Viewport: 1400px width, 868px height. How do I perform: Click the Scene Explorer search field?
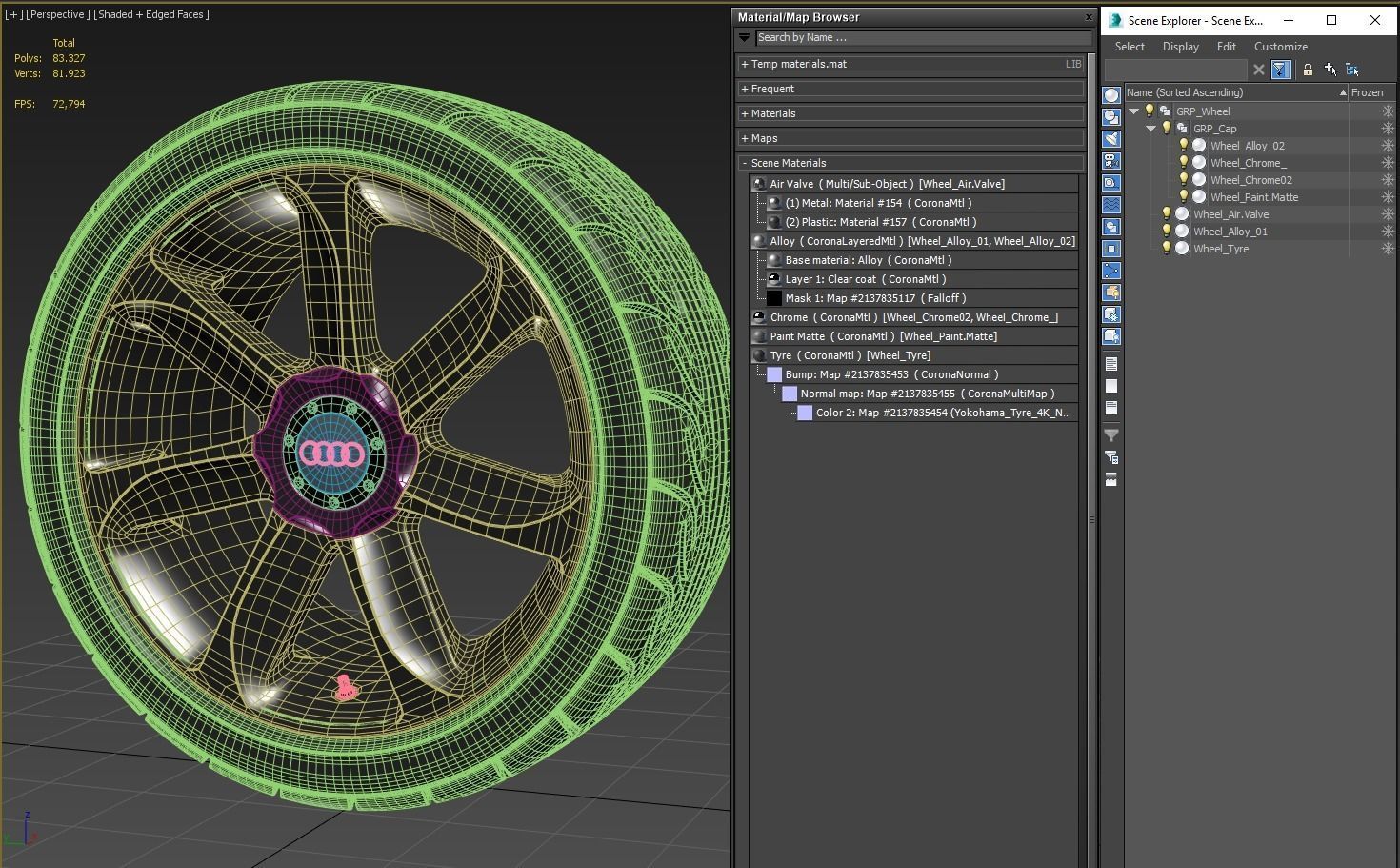(1175, 70)
